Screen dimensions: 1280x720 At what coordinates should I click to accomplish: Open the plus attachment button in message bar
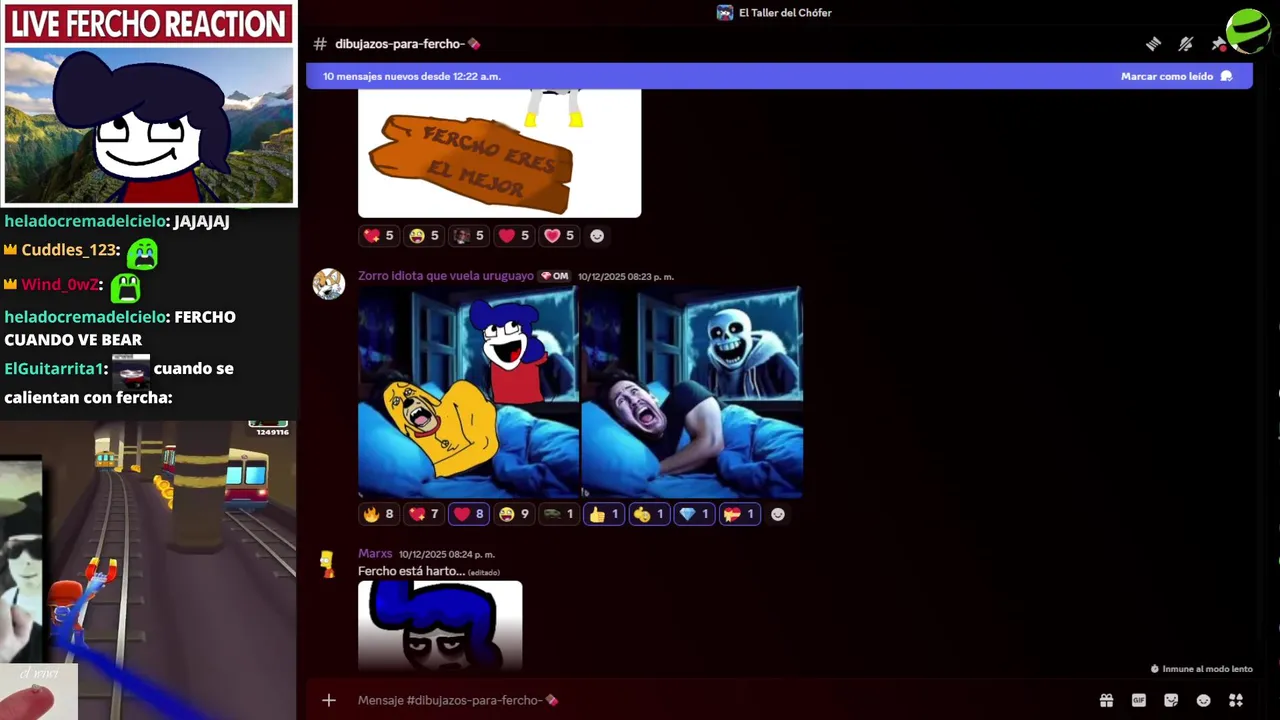[x=329, y=700]
